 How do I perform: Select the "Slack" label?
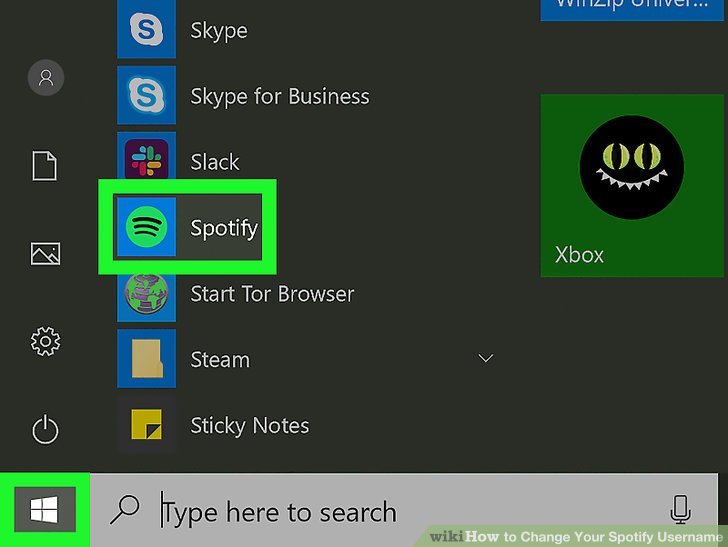(214, 162)
